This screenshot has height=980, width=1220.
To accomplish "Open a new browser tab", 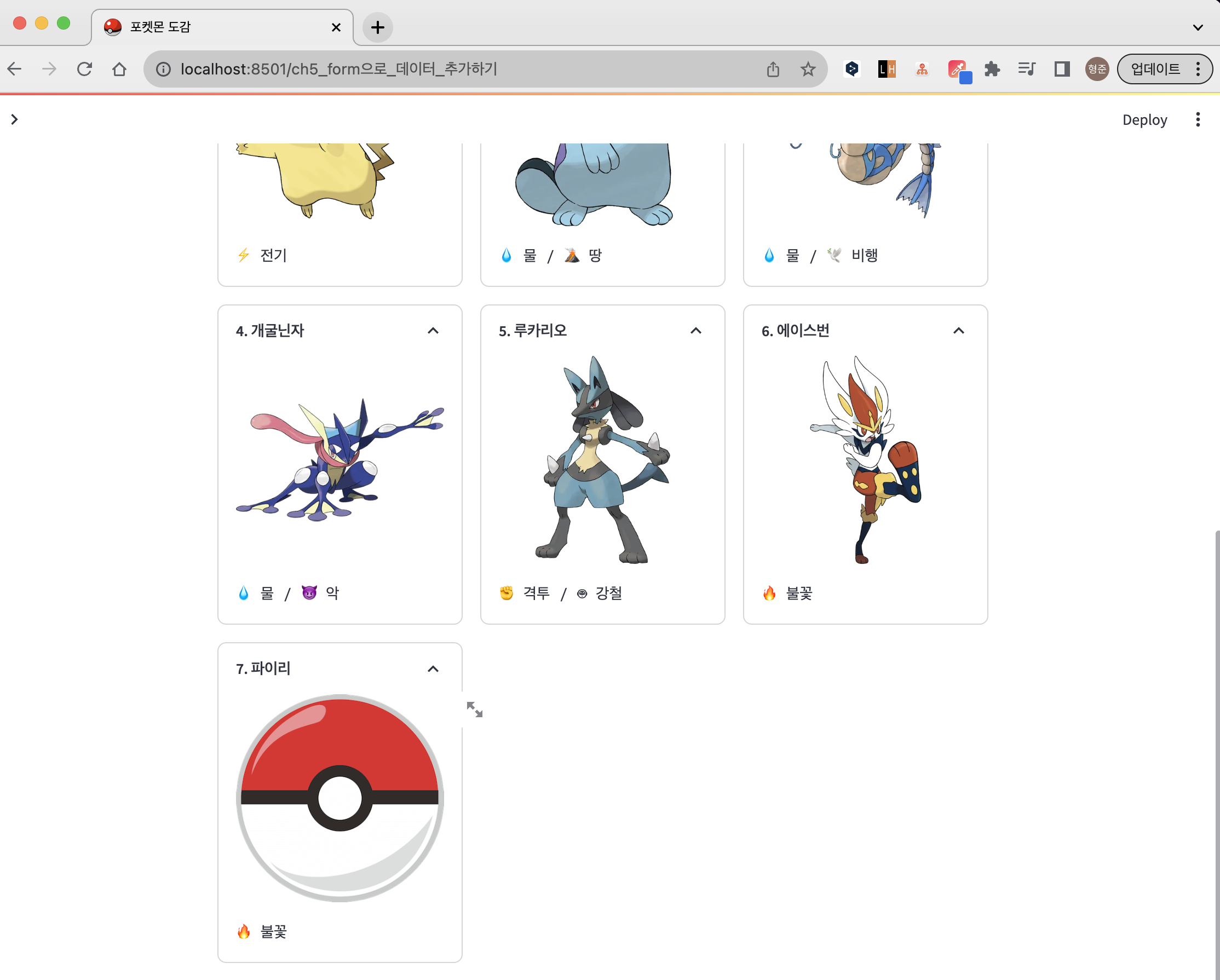I will tap(377, 27).
